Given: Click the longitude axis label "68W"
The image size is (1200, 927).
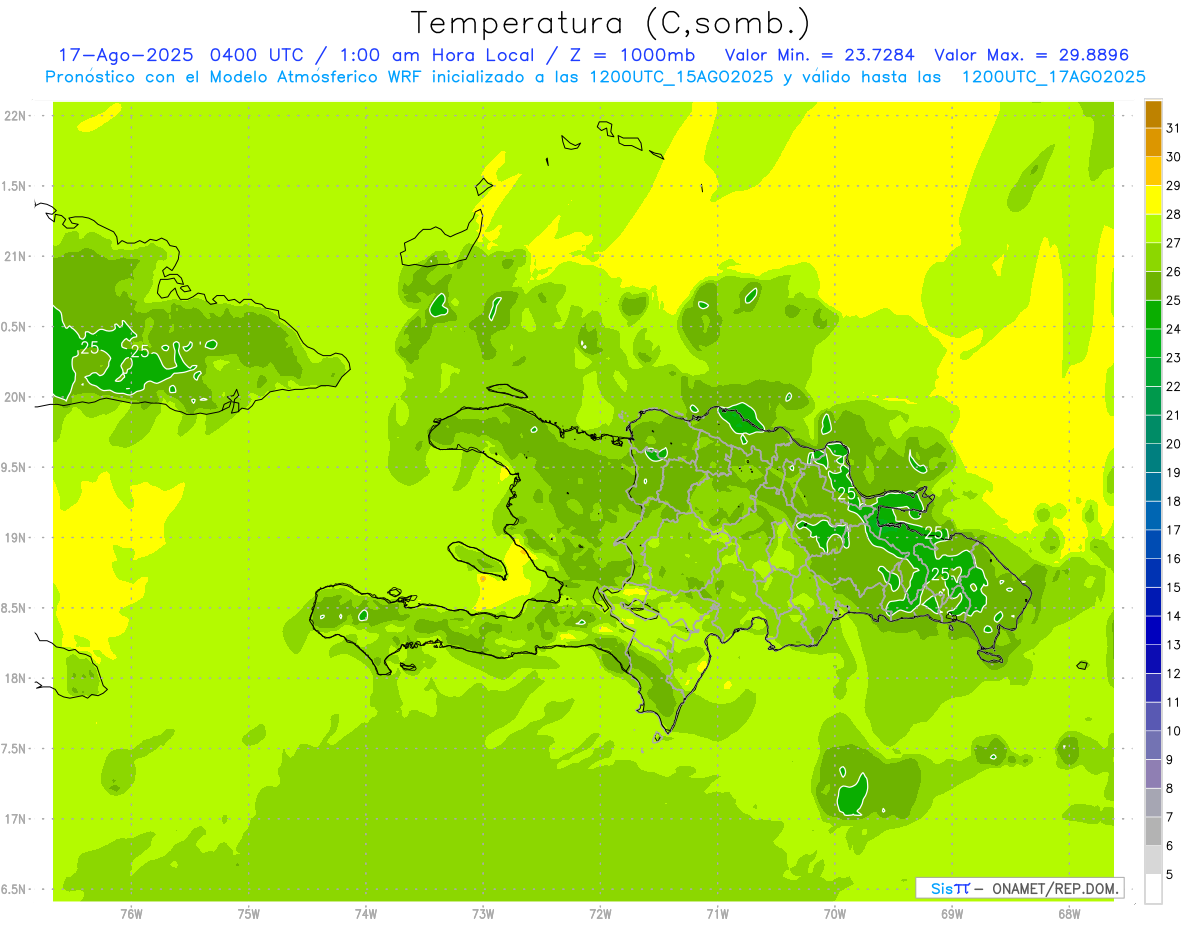Looking at the screenshot, I should (1069, 914).
